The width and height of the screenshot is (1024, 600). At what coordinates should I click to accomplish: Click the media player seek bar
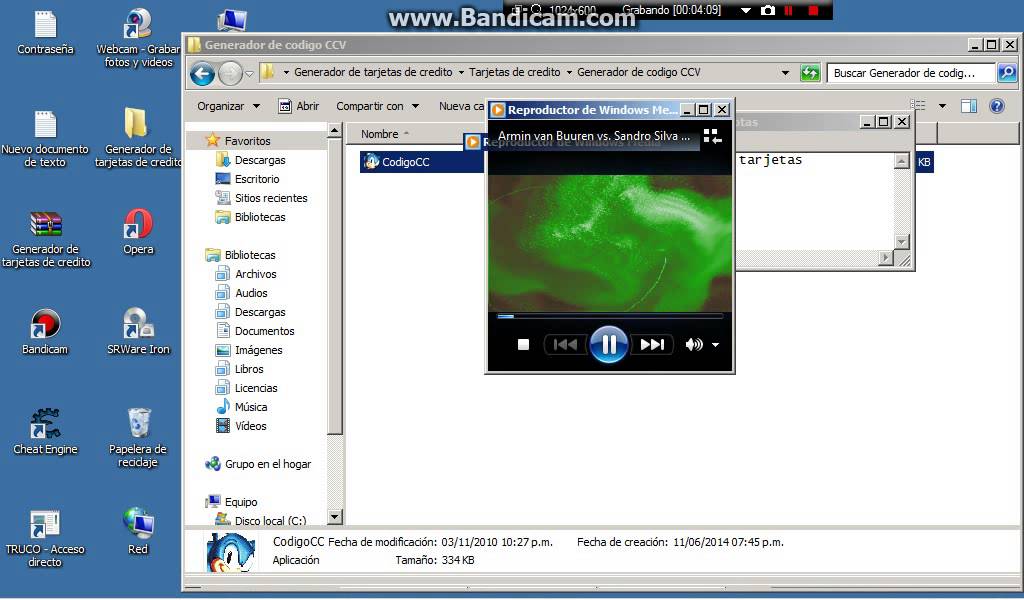[x=609, y=316]
